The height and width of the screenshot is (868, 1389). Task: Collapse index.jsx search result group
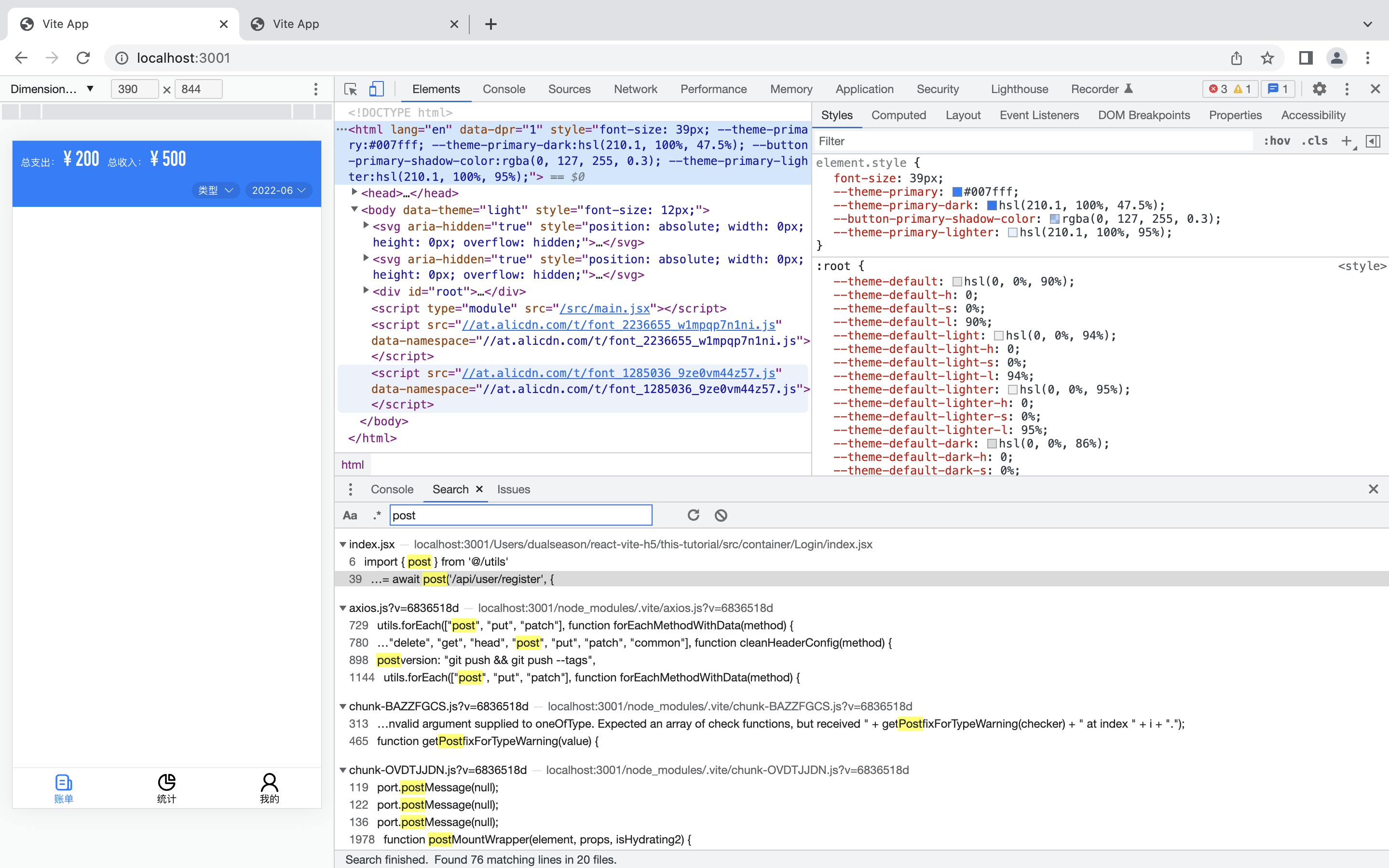click(x=342, y=544)
